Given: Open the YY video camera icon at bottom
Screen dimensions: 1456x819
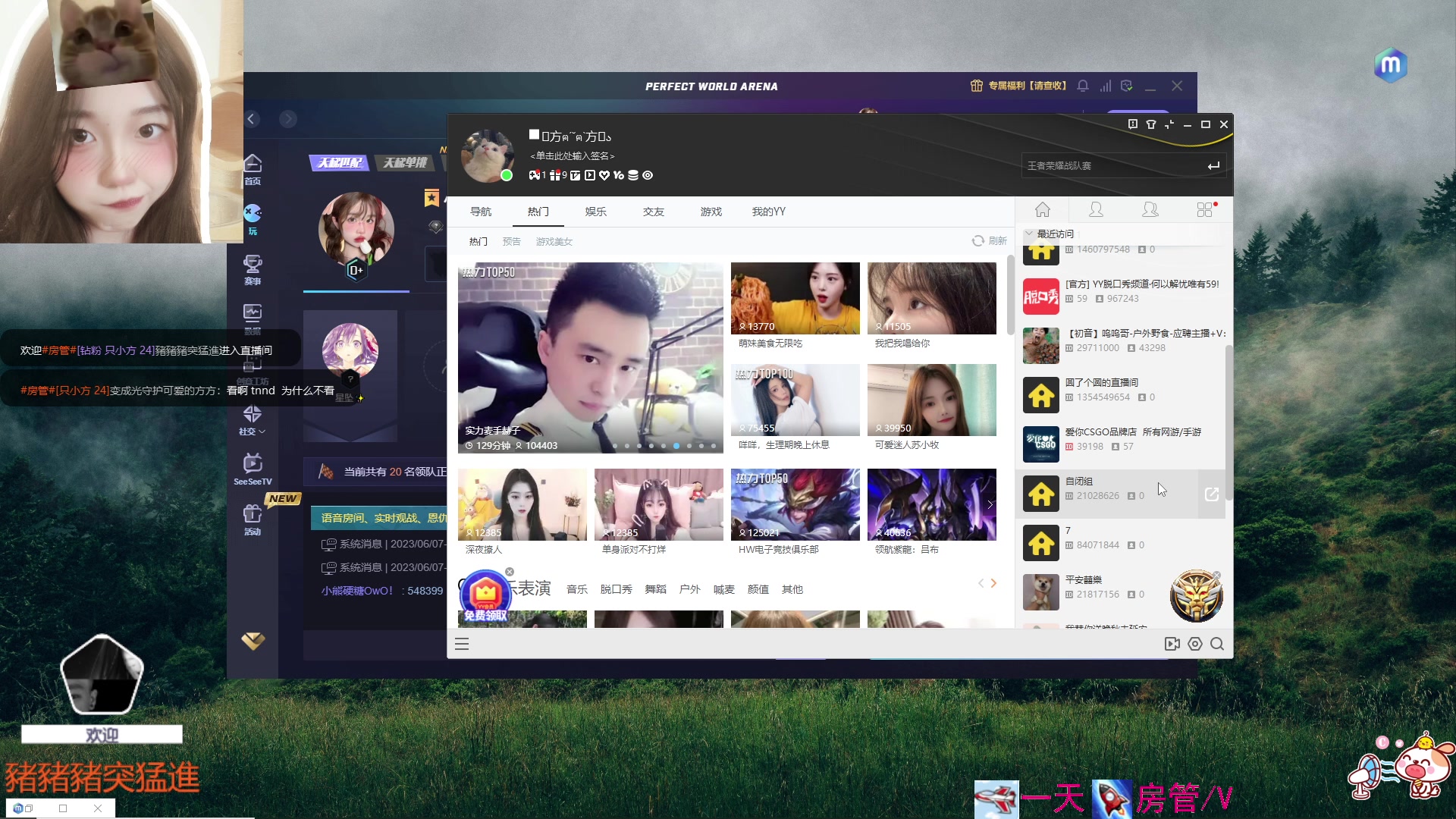Looking at the screenshot, I should 1172,644.
